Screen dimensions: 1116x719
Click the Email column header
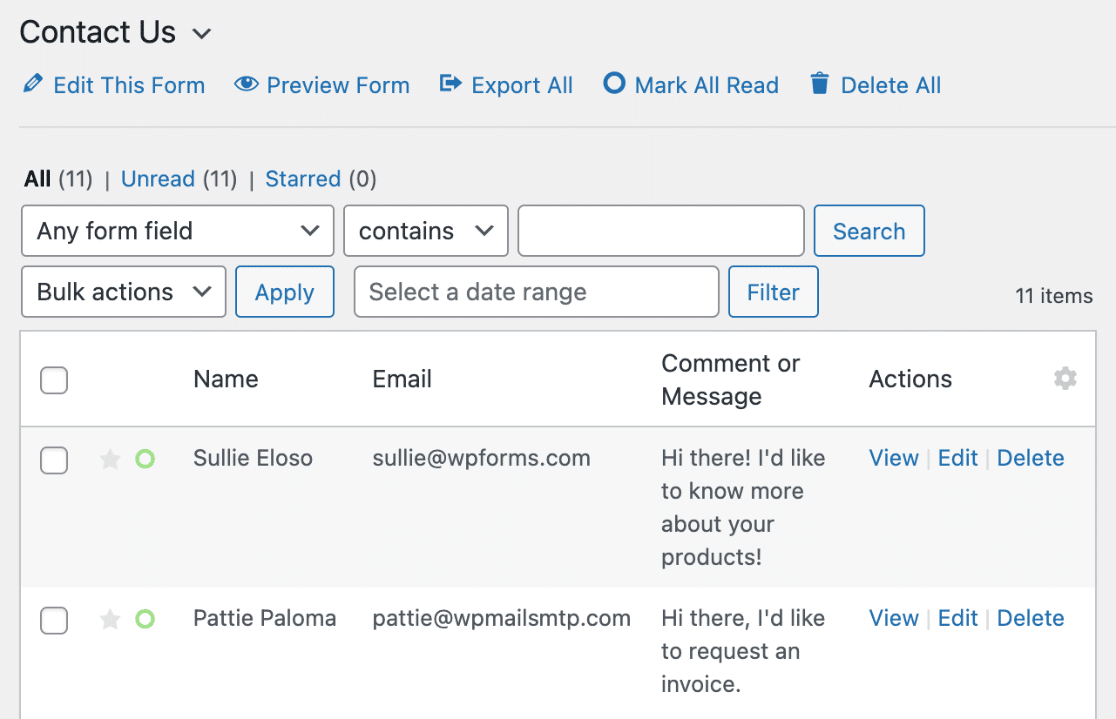point(402,379)
